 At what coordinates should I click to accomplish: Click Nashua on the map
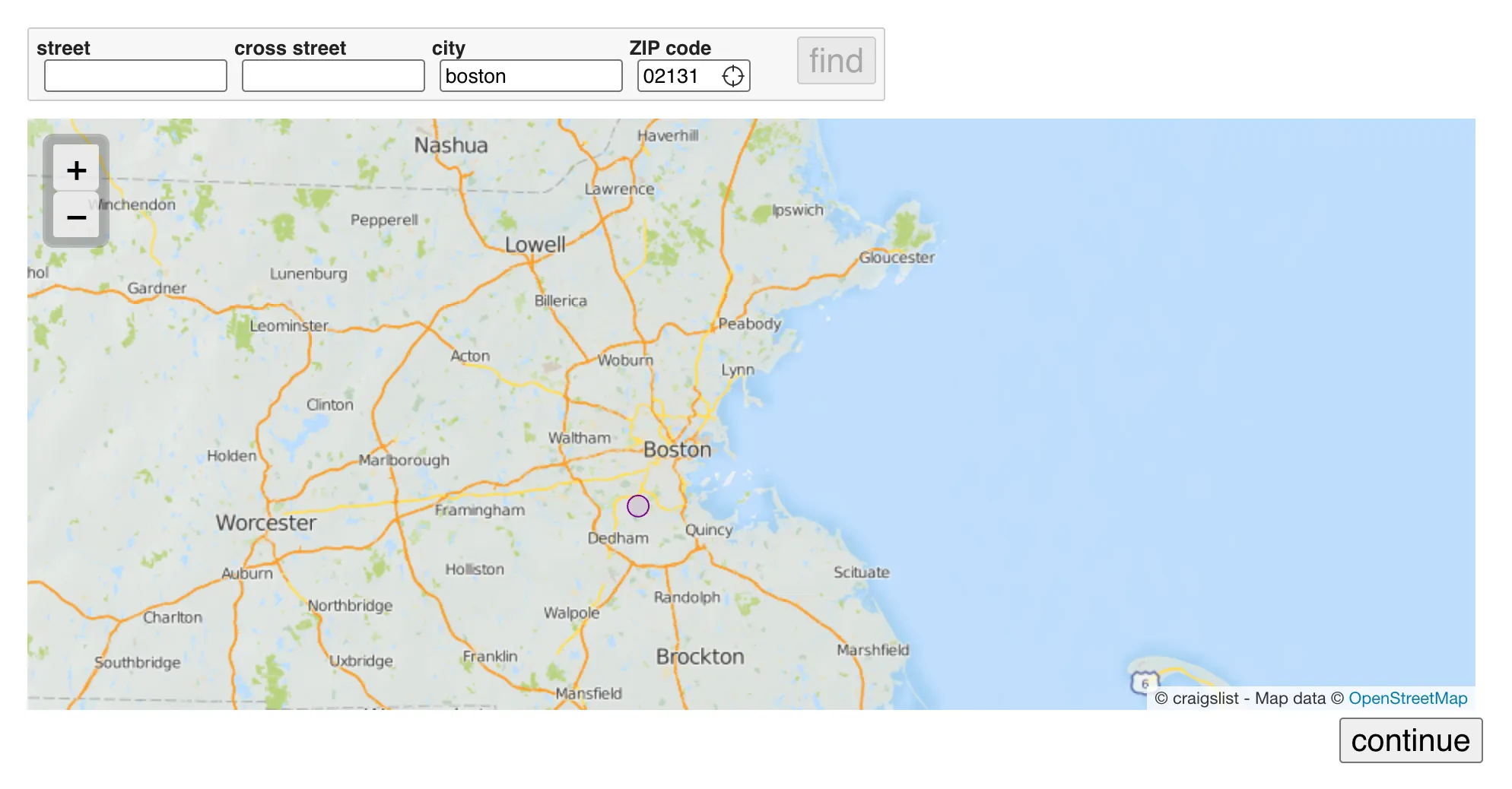[450, 145]
